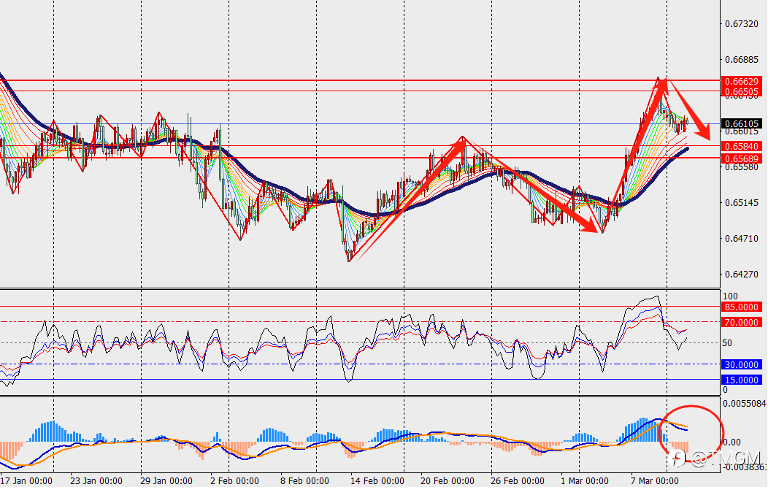The image size is (770, 490).
Task: Click the 0.00 MACD scale label
Action: (x=732, y=443)
